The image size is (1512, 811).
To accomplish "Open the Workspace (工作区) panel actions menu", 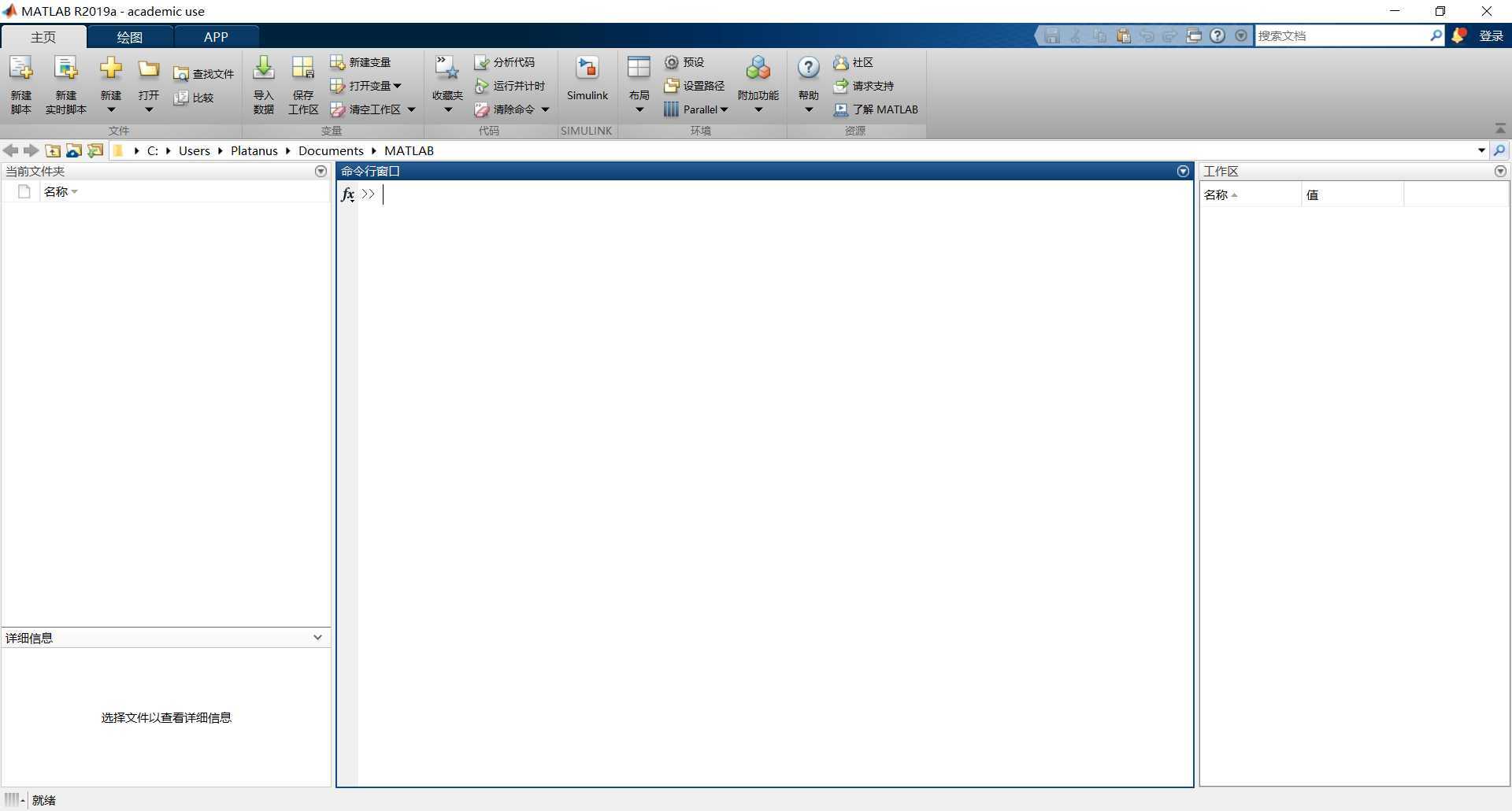I will coord(1500,171).
